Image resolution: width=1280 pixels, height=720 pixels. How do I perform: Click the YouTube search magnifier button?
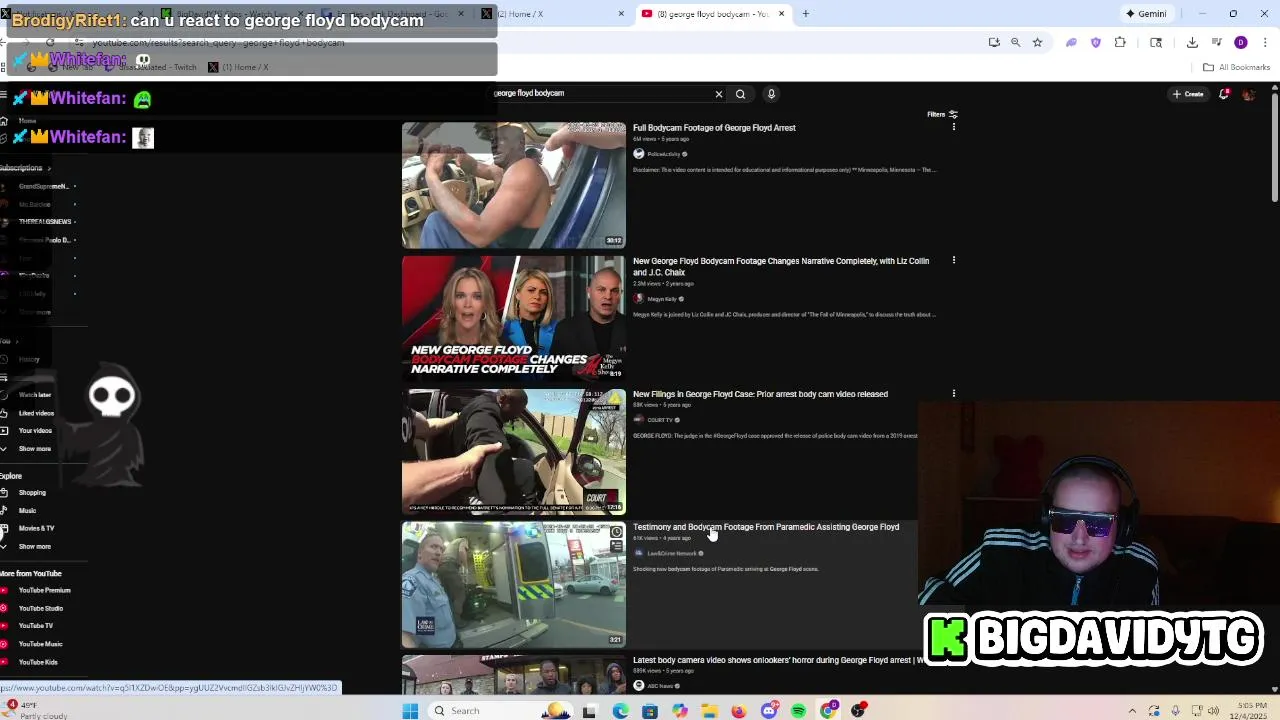[x=740, y=94]
